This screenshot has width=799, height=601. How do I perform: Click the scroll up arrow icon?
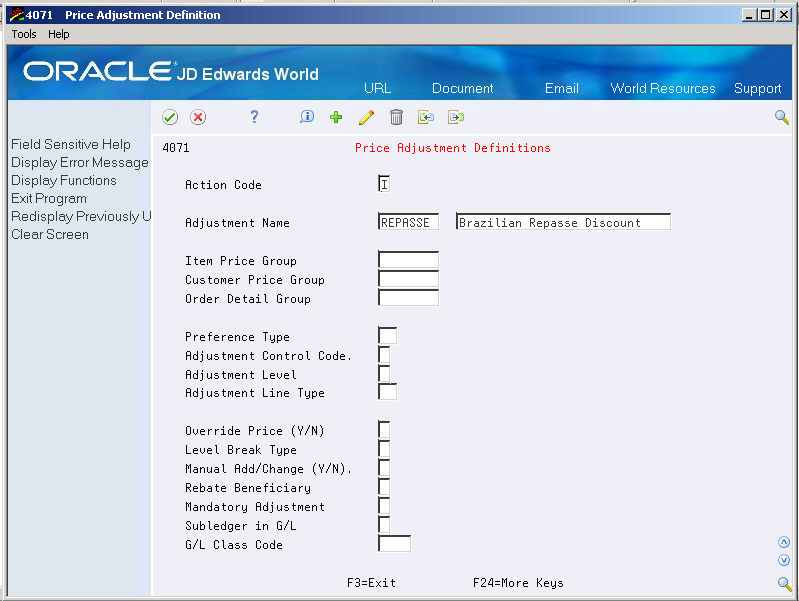point(784,542)
